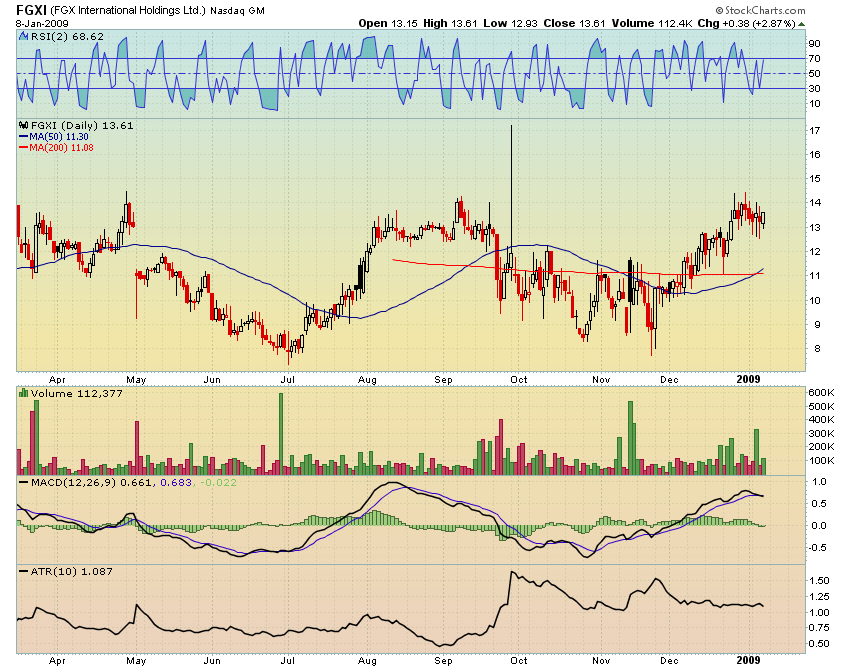Click the RSI line icon beside RSI(2)
The width and height of the screenshot is (850, 668).
[x=23, y=36]
